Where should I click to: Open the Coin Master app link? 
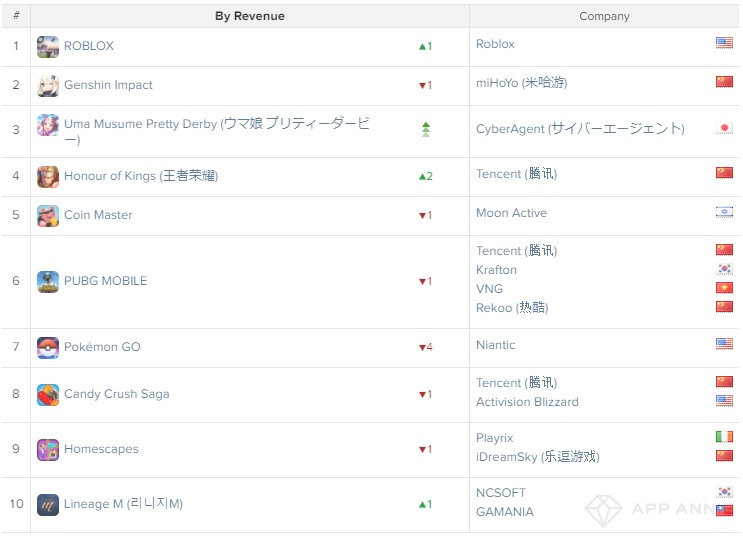98,215
